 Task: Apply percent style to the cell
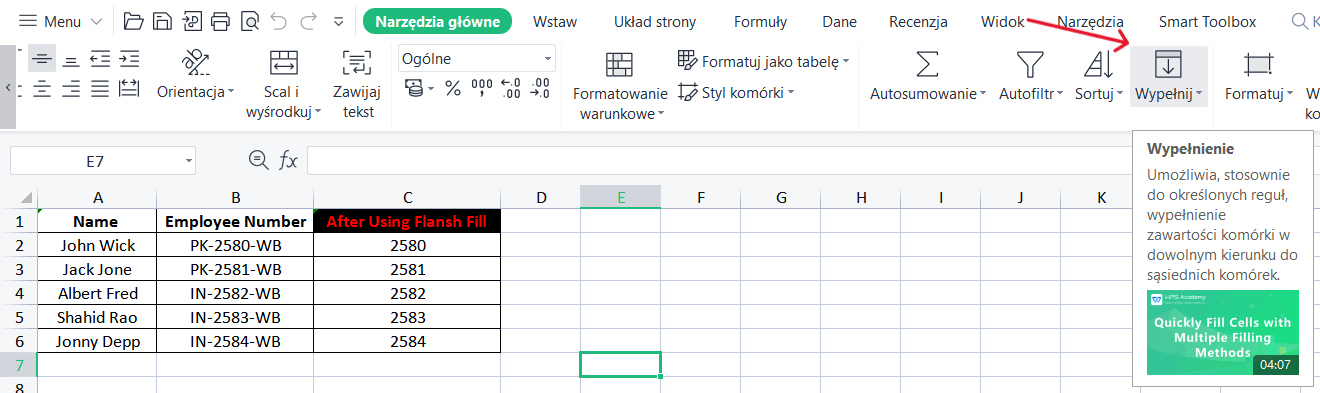452,89
